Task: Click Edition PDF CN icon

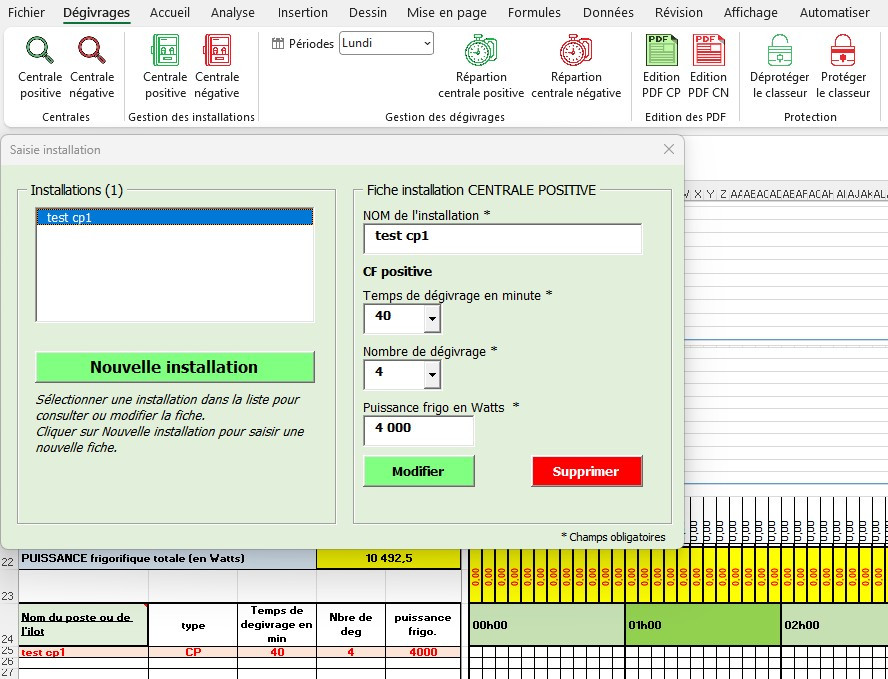Action: 708,51
